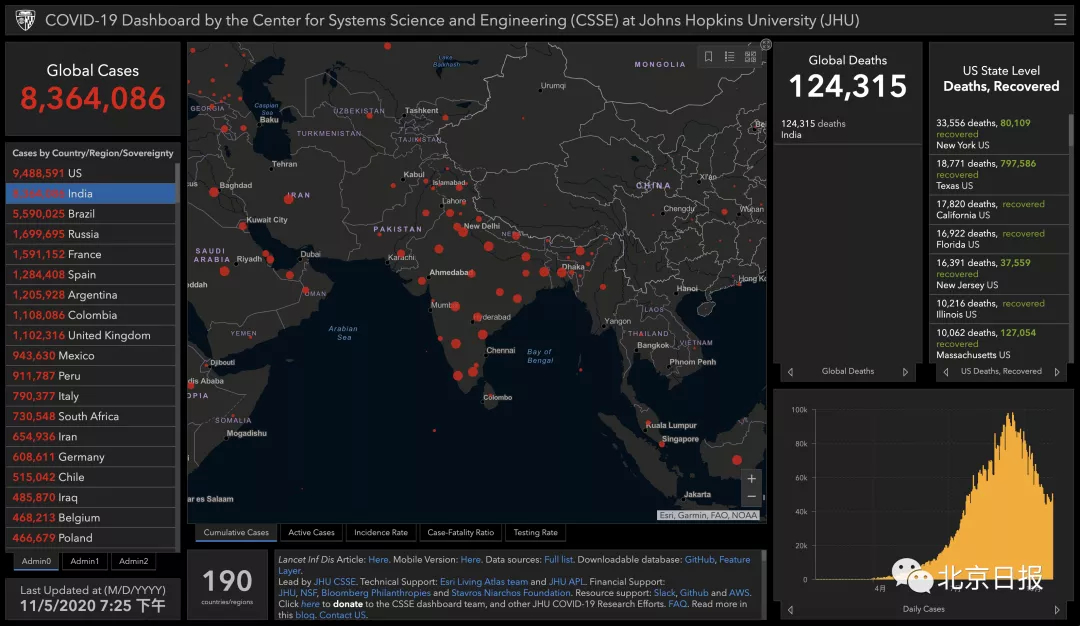Switch to Active Cases map tab
The width and height of the screenshot is (1080, 626).
click(x=311, y=532)
